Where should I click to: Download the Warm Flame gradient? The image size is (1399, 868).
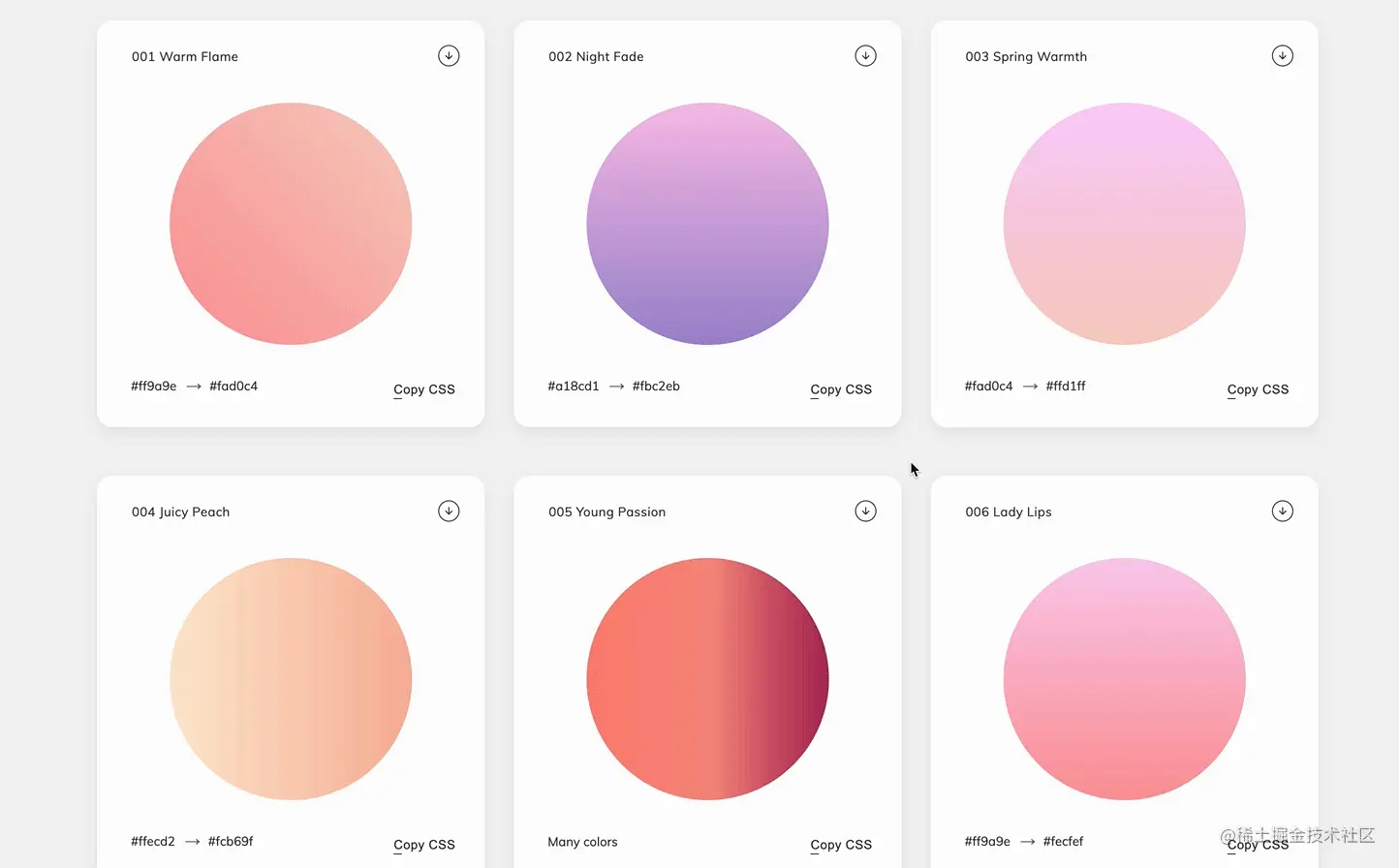[x=449, y=55]
